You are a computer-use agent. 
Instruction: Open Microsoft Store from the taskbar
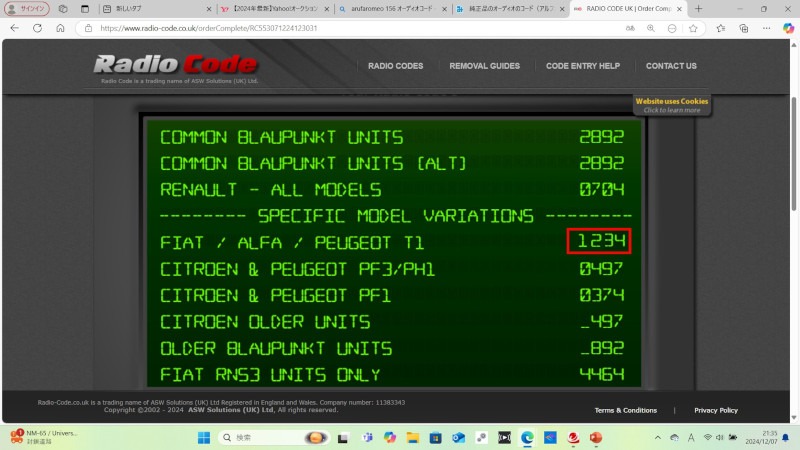tap(435, 438)
